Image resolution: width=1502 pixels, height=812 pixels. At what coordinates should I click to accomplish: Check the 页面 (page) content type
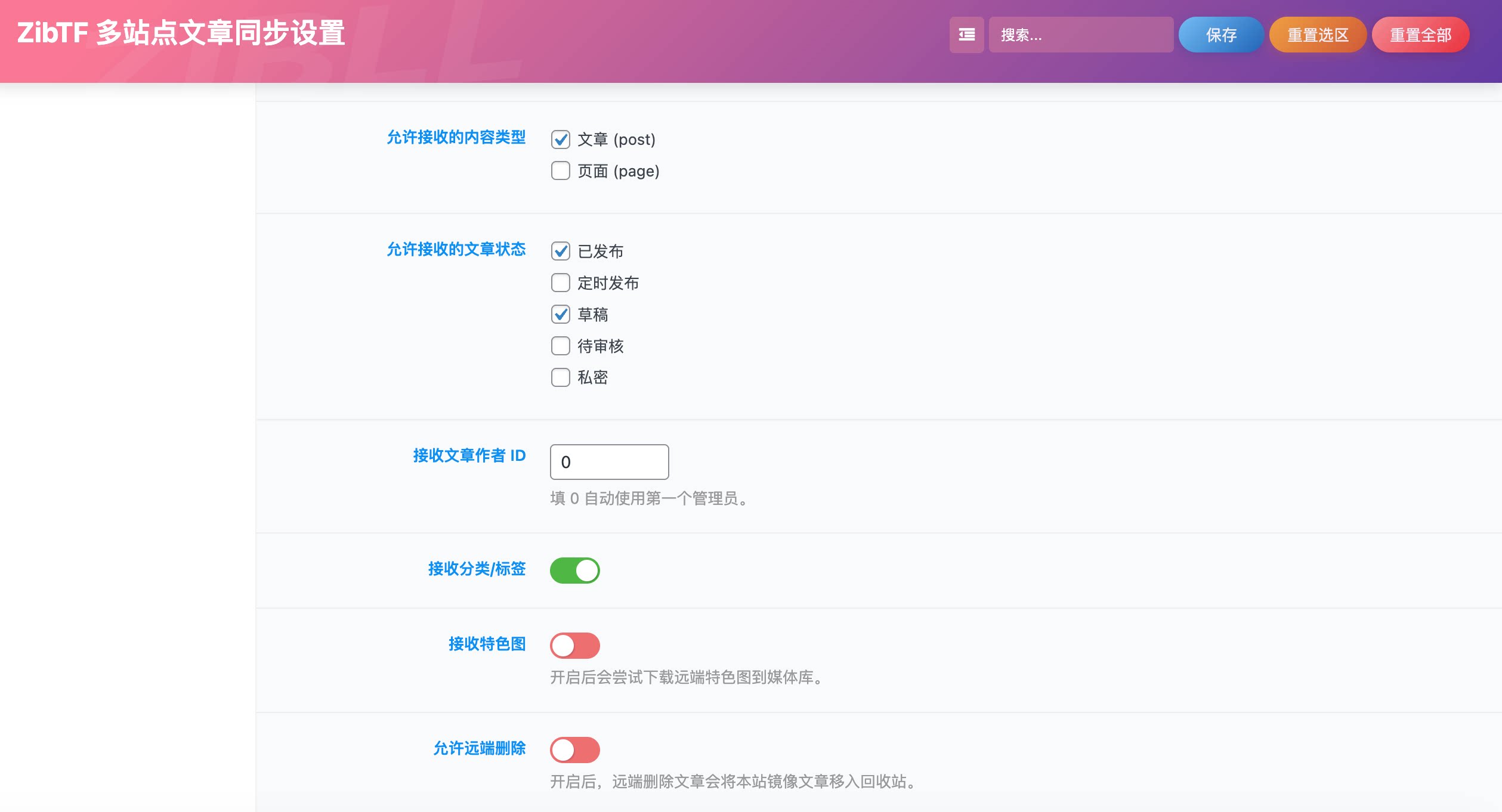pyautogui.click(x=560, y=171)
